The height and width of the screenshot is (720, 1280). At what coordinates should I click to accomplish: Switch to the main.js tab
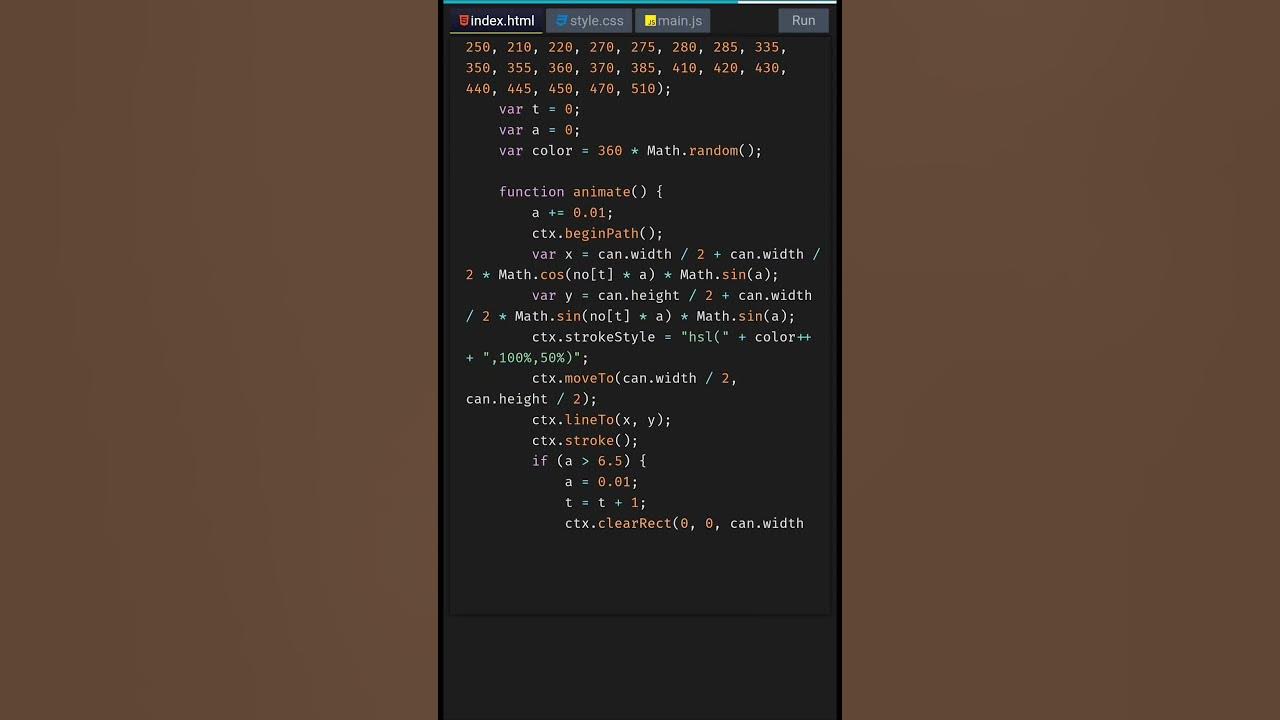click(673, 20)
